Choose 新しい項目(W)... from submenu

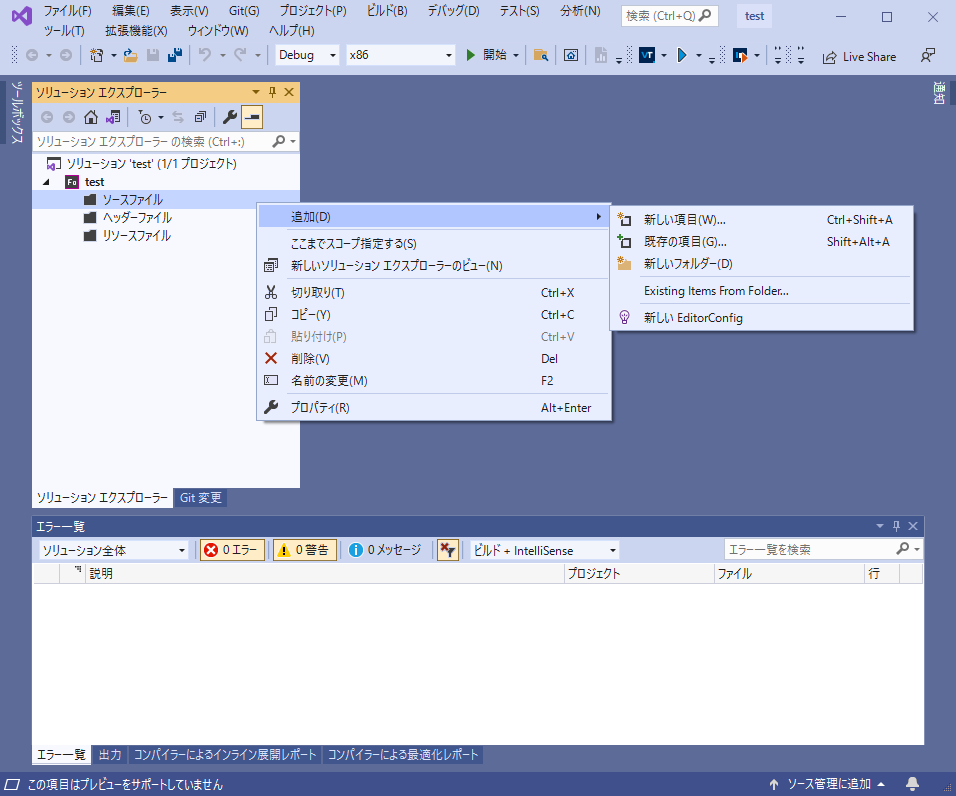click(x=761, y=219)
